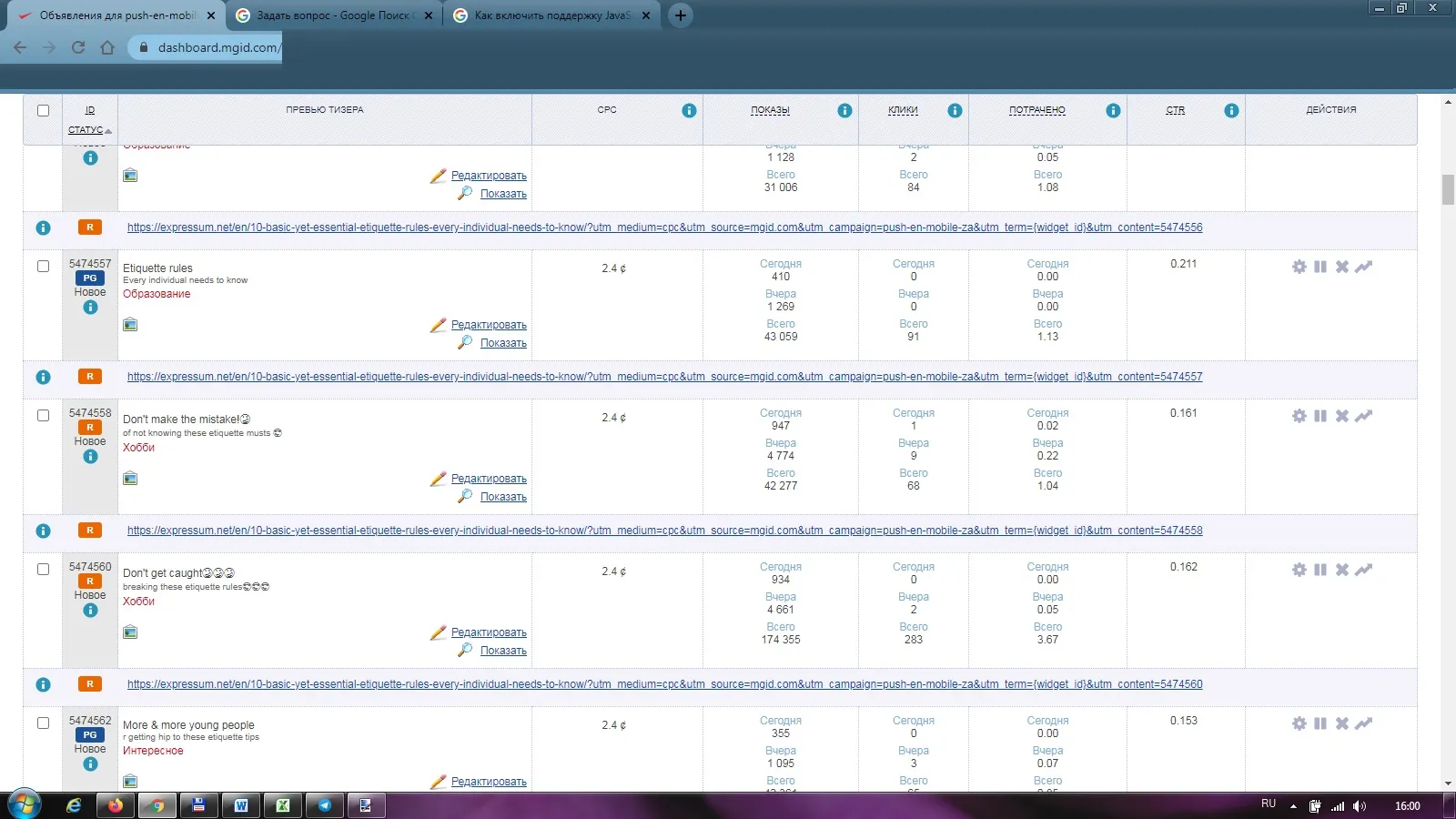Pause teaser 5474558 with pause icon

pos(1320,416)
